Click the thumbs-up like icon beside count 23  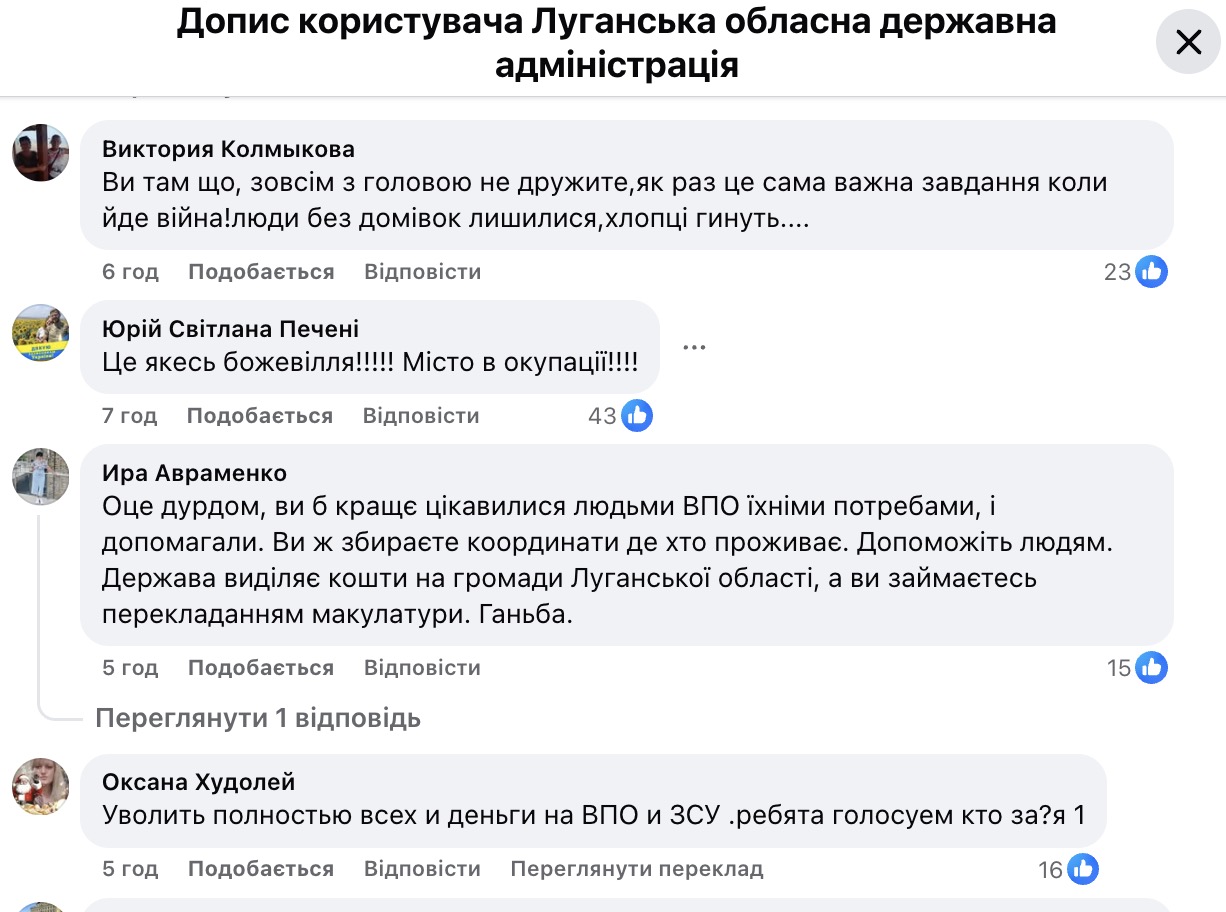[1152, 271]
